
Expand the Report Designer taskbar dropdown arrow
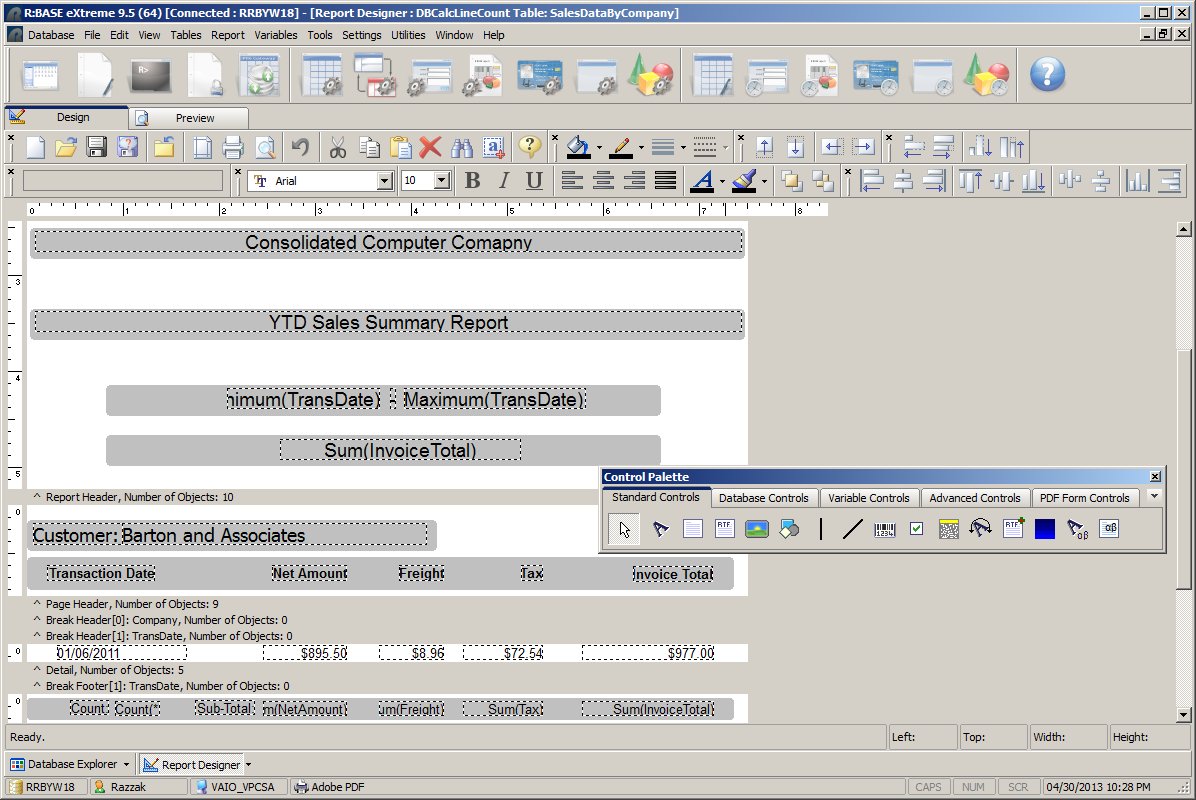[248, 765]
